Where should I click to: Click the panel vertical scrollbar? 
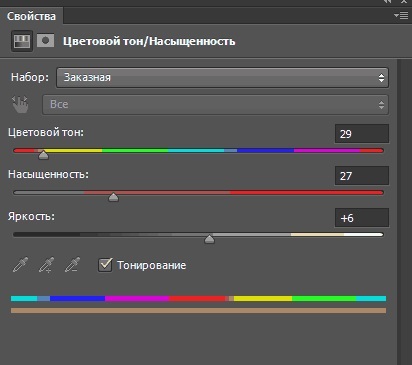[x=404, y=212]
